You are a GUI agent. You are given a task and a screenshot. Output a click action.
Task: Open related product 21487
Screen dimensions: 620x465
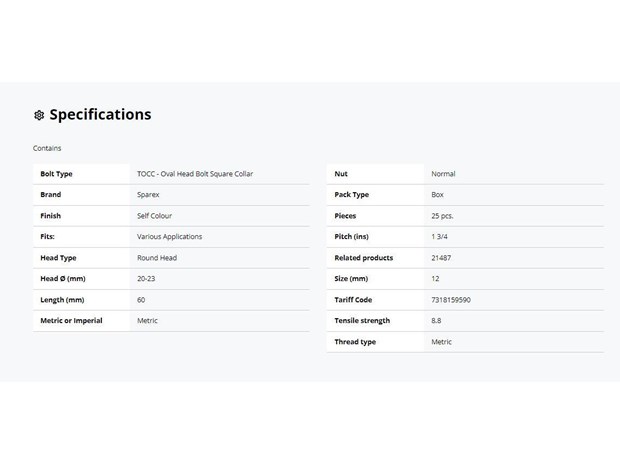coord(441,258)
